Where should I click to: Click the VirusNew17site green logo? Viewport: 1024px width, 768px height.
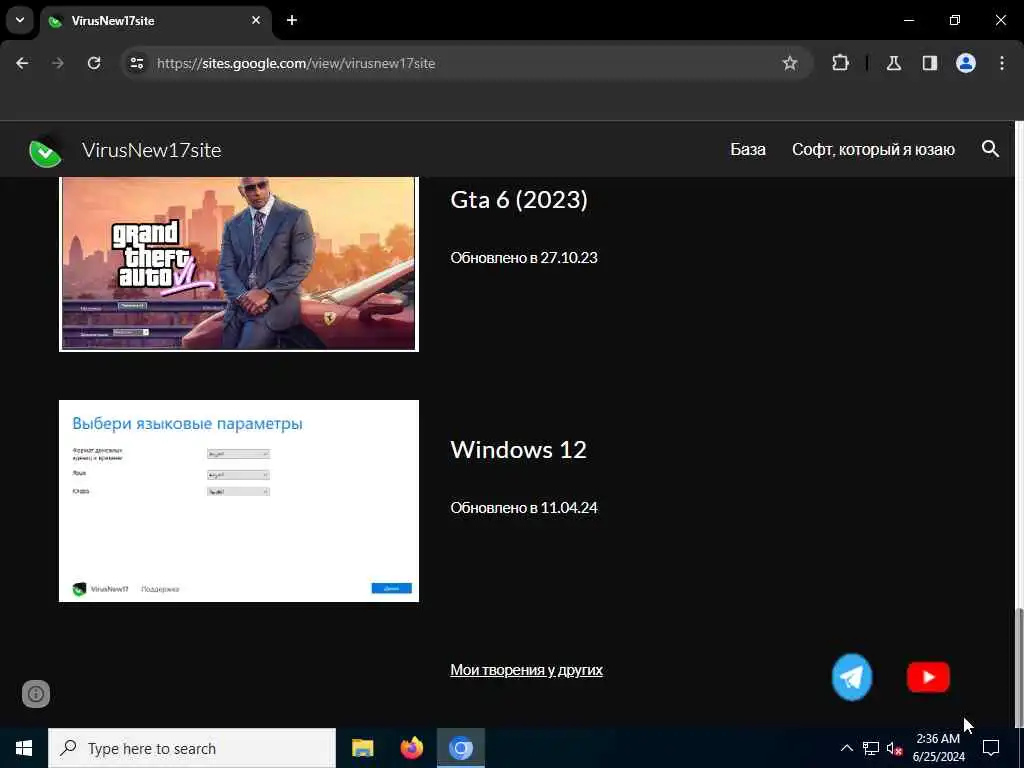[x=45, y=151]
